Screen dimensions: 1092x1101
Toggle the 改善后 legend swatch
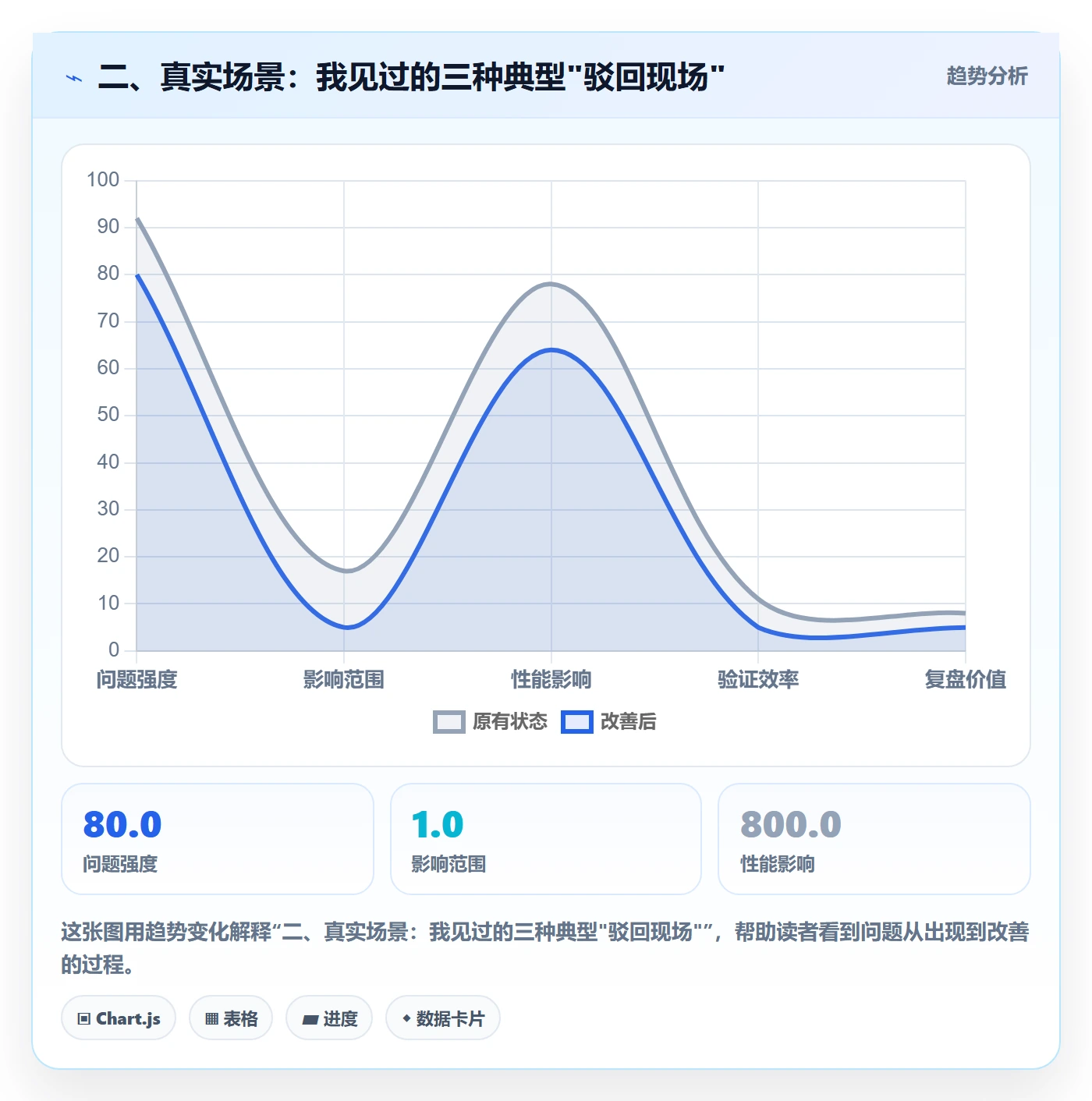[577, 722]
